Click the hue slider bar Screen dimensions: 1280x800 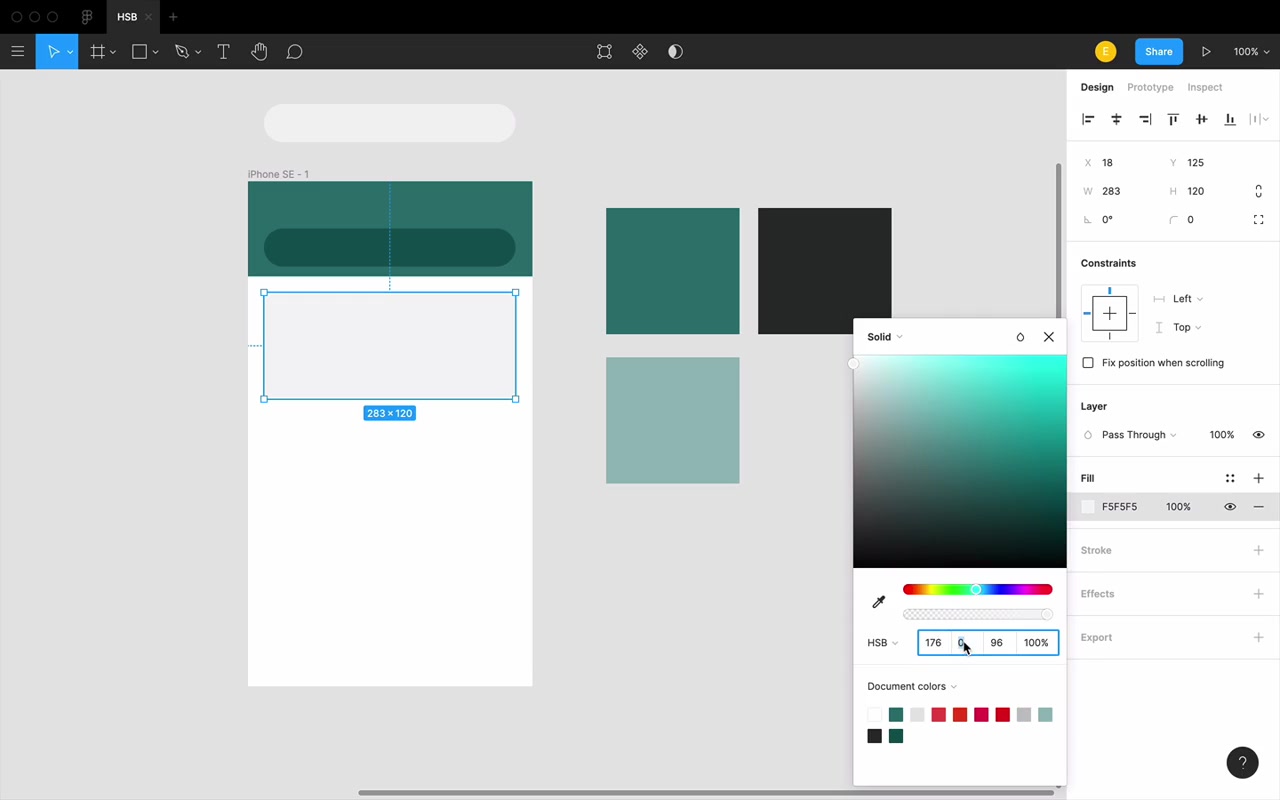pyautogui.click(x=977, y=589)
